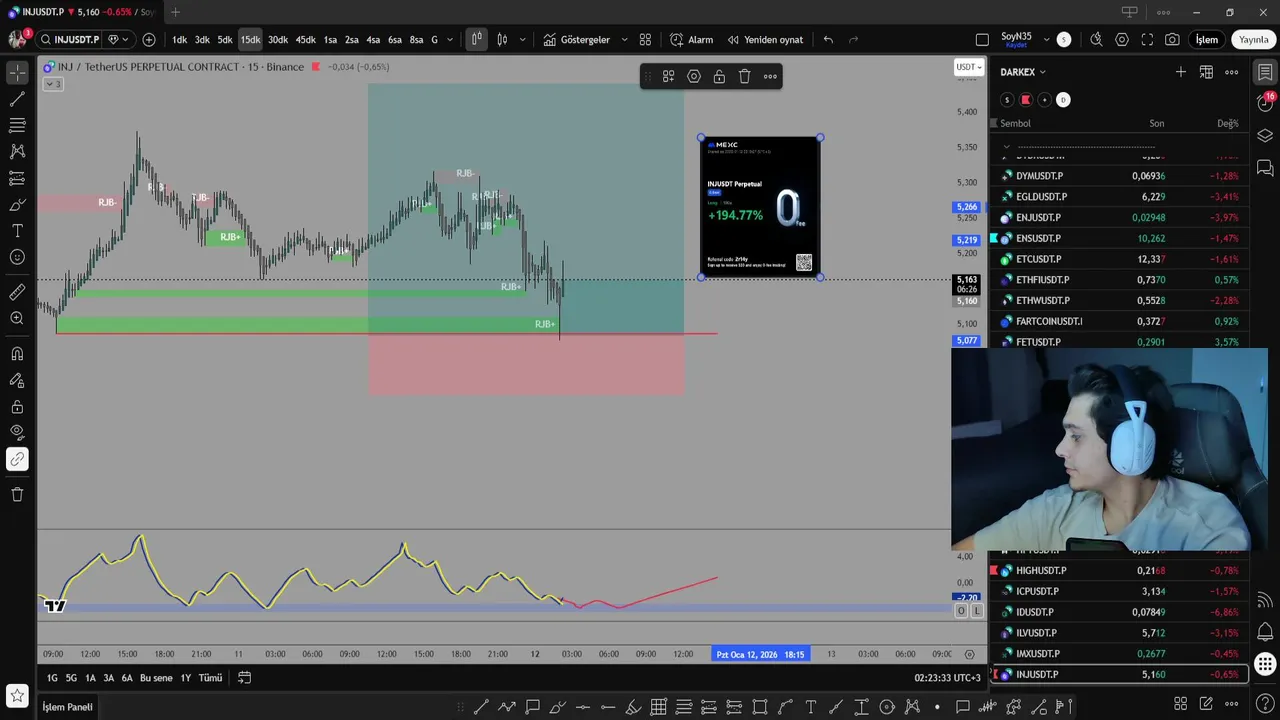Click the redo arrow
This screenshot has width=1280, height=720.
click(x=853, y=40)
